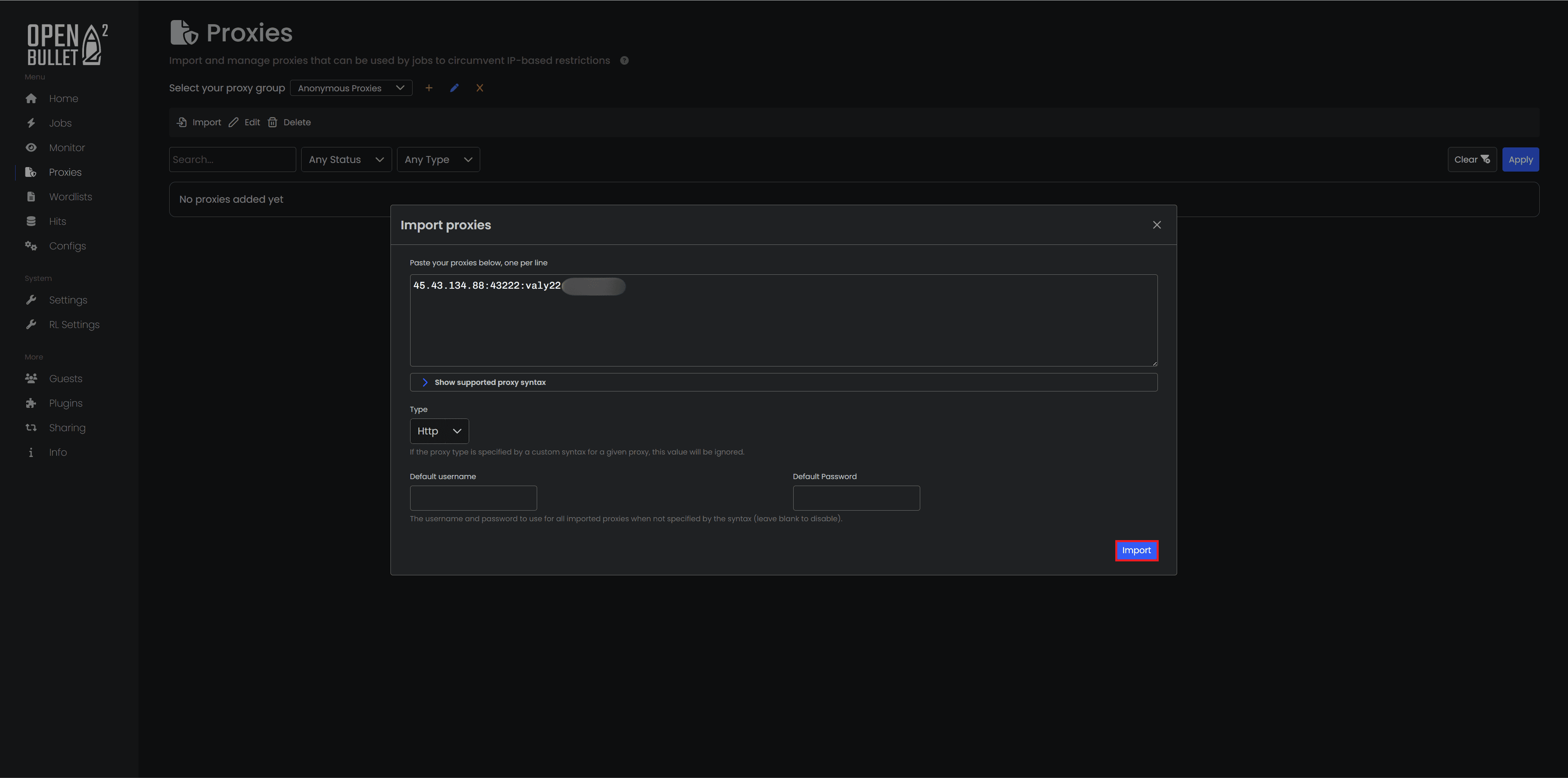
Task: Open the Configs section
Action: tap(67, 246)
